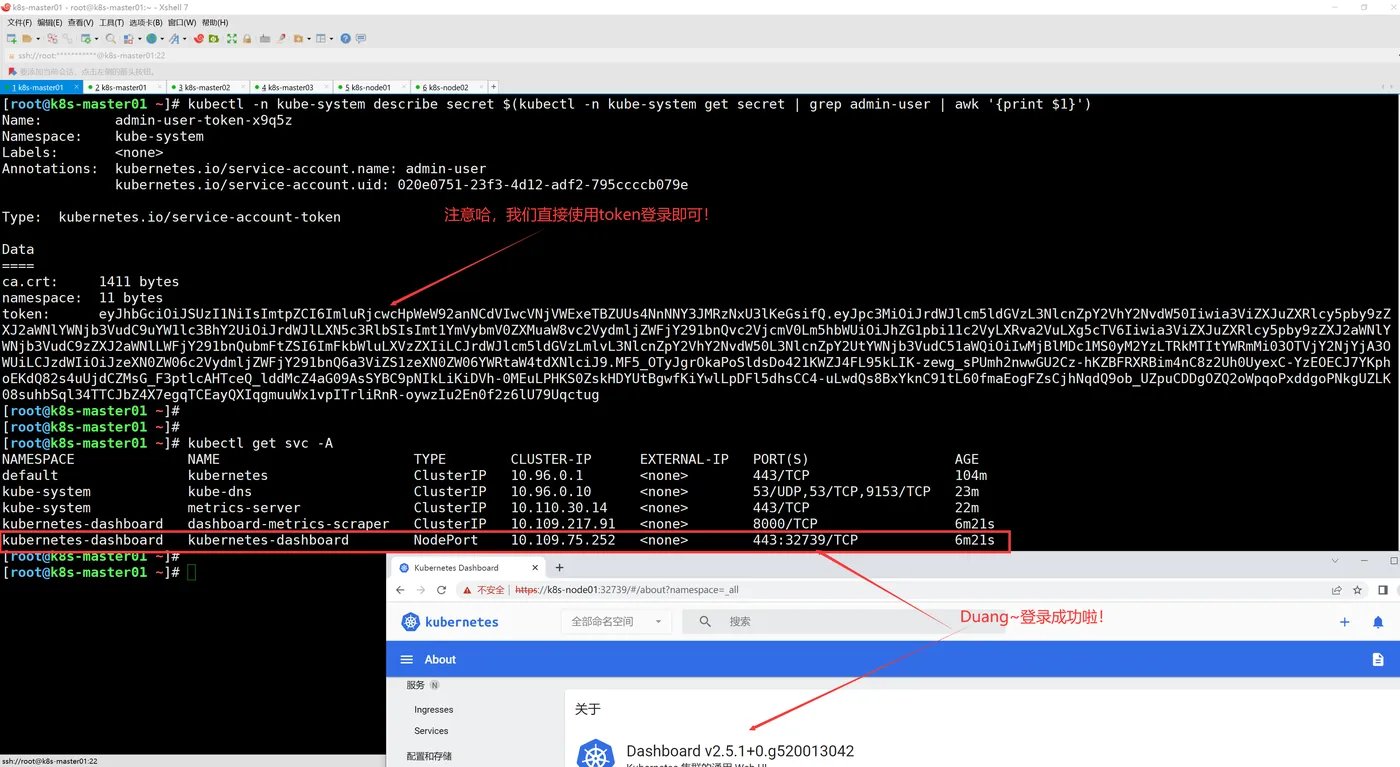Click the session properties gear-window icon
Viewport: 1400px width, 767px height.
86,39
